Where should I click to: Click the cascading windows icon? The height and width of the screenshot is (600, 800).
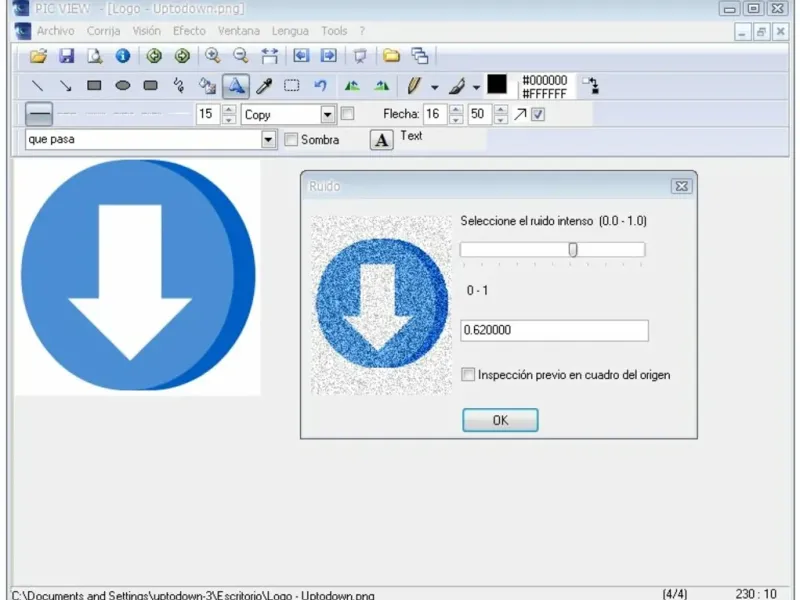pos(419,56)
